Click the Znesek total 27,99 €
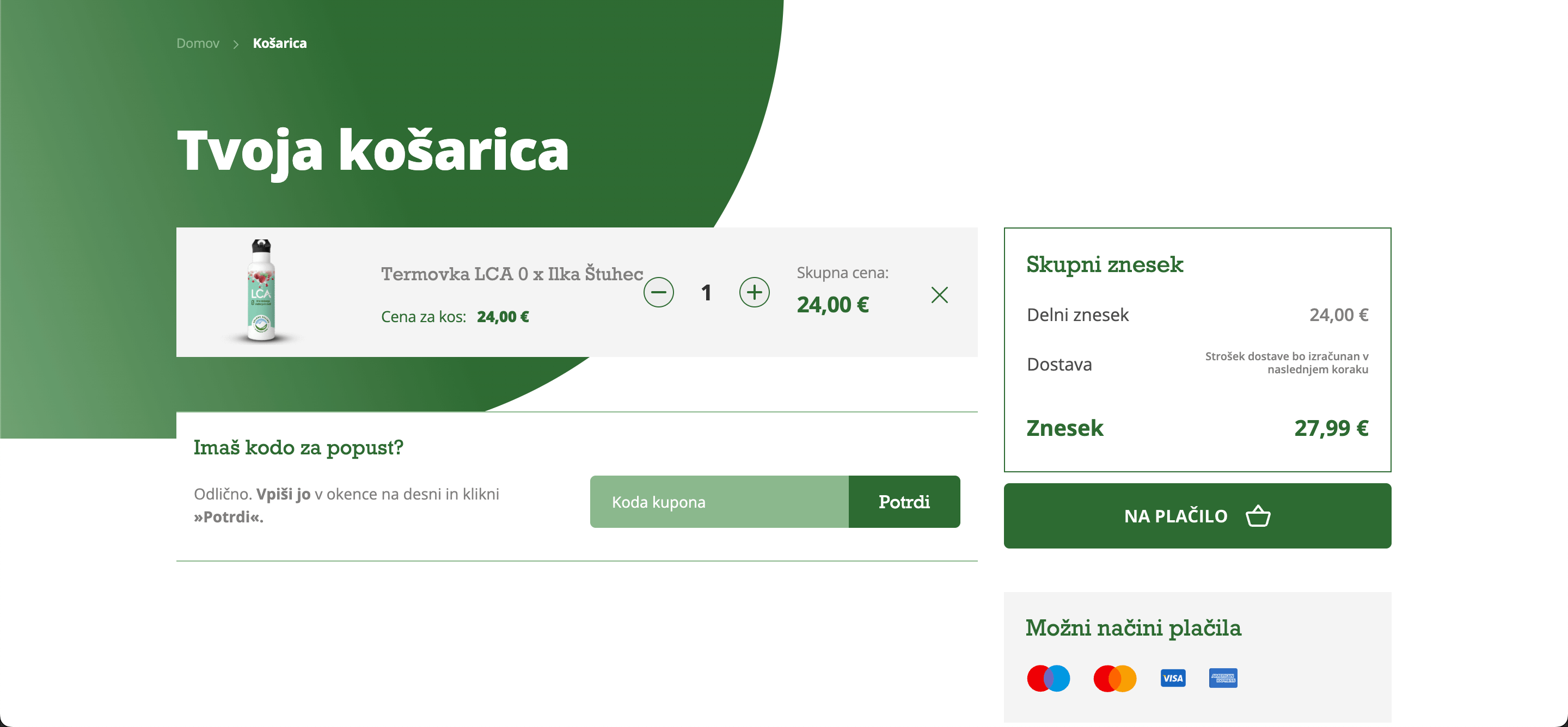1568x727 pixels. 1331,428
